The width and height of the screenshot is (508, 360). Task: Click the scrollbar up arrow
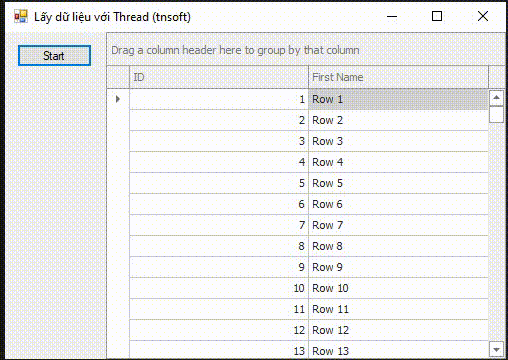tap(496, 98)
